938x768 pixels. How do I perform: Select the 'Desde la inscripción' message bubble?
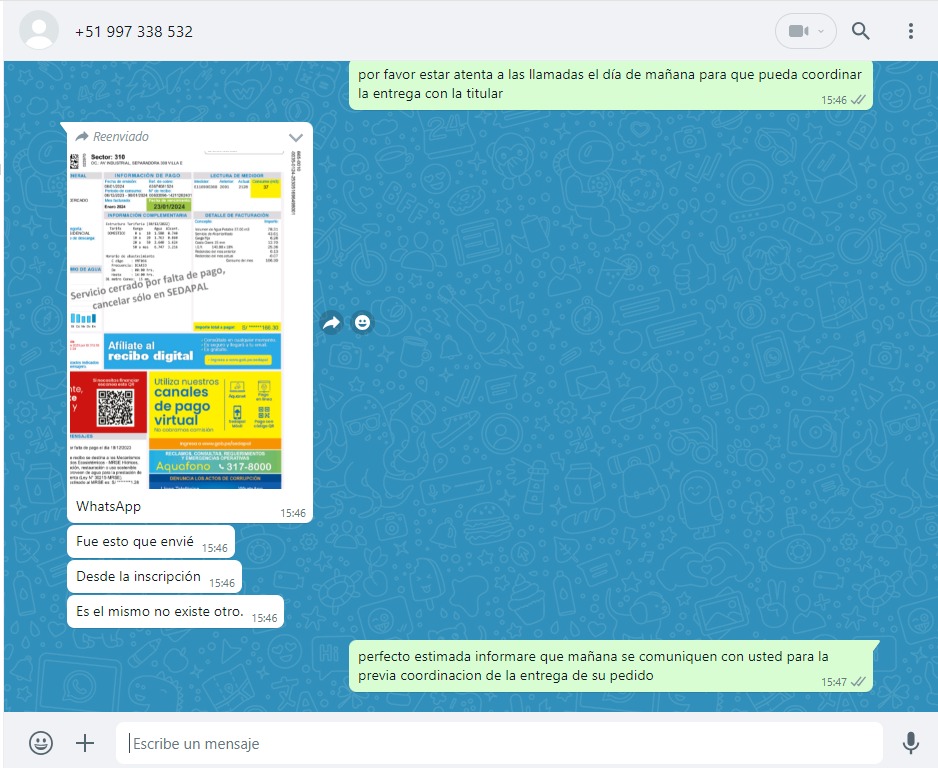click(139, 577)
